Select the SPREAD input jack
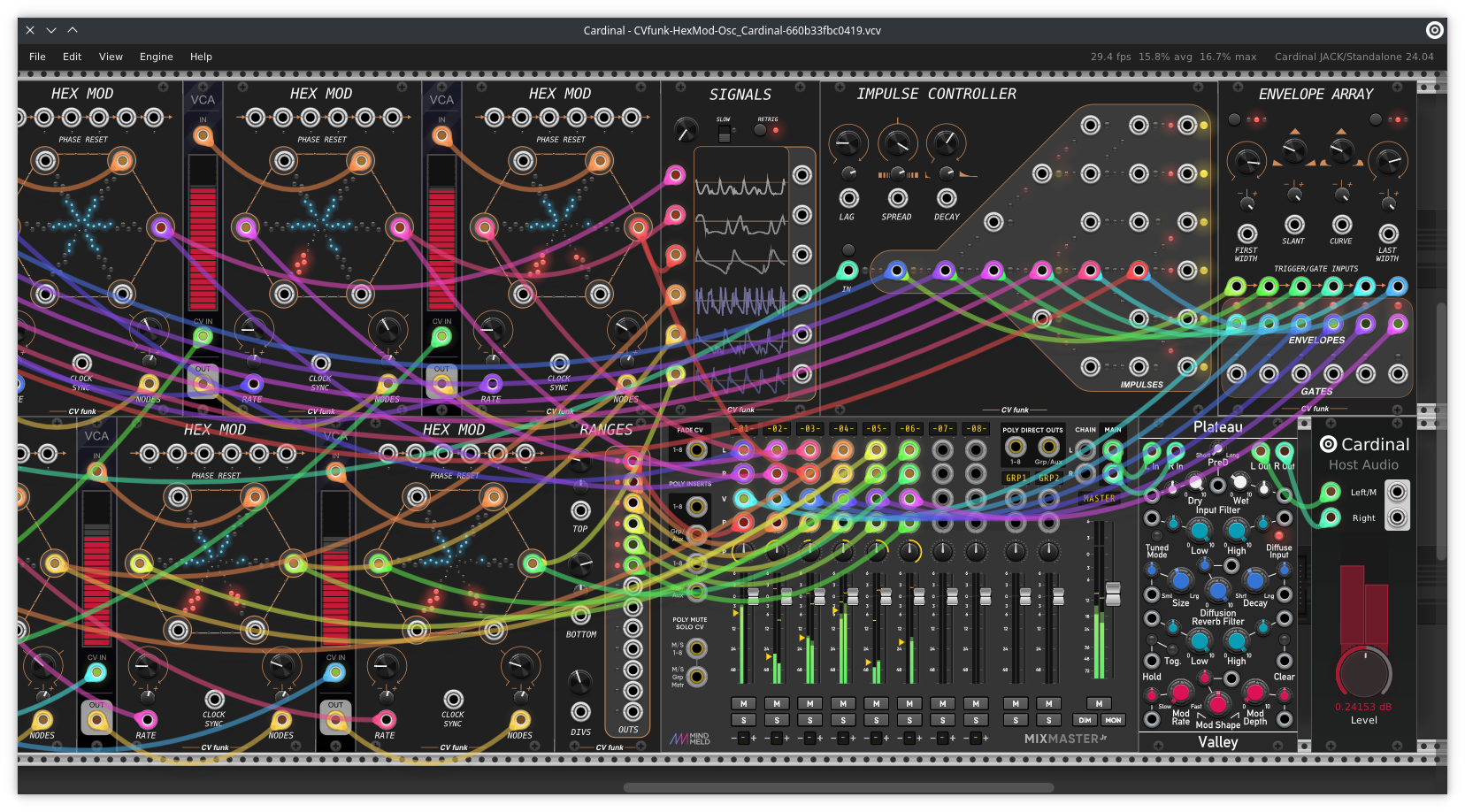 click(897, 198)
